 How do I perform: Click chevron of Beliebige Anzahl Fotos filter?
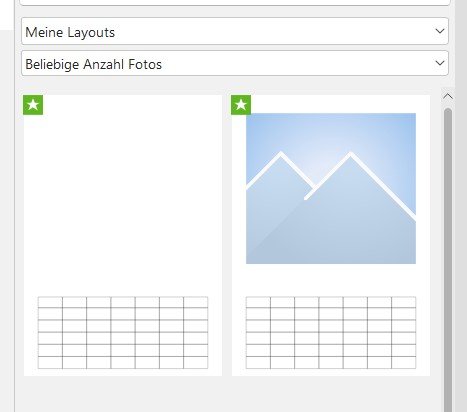(x=440, y=63)
